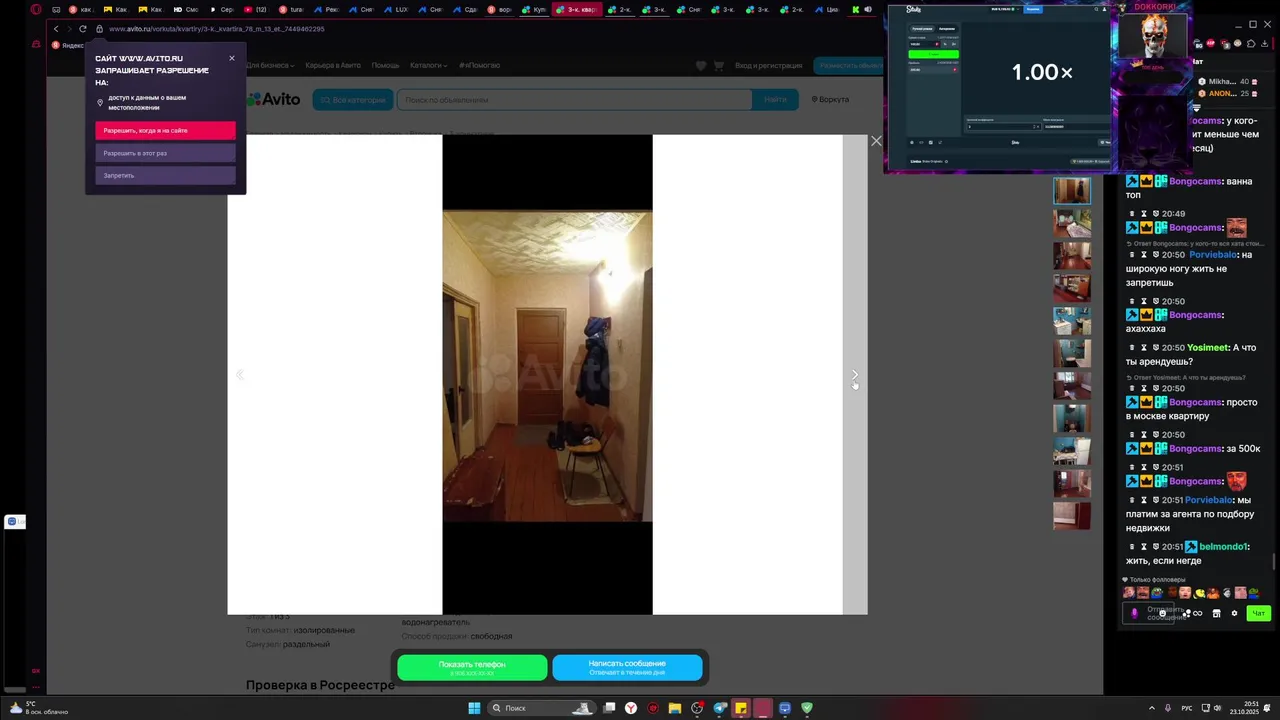Select the last photo thumbnail

coord(1072,516)
